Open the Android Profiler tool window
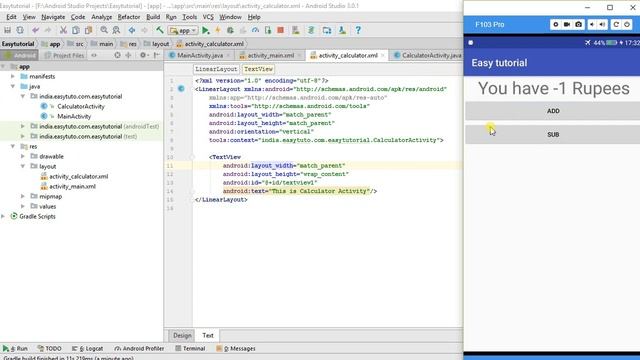The image size is (640, 360). tap(139, 349)
